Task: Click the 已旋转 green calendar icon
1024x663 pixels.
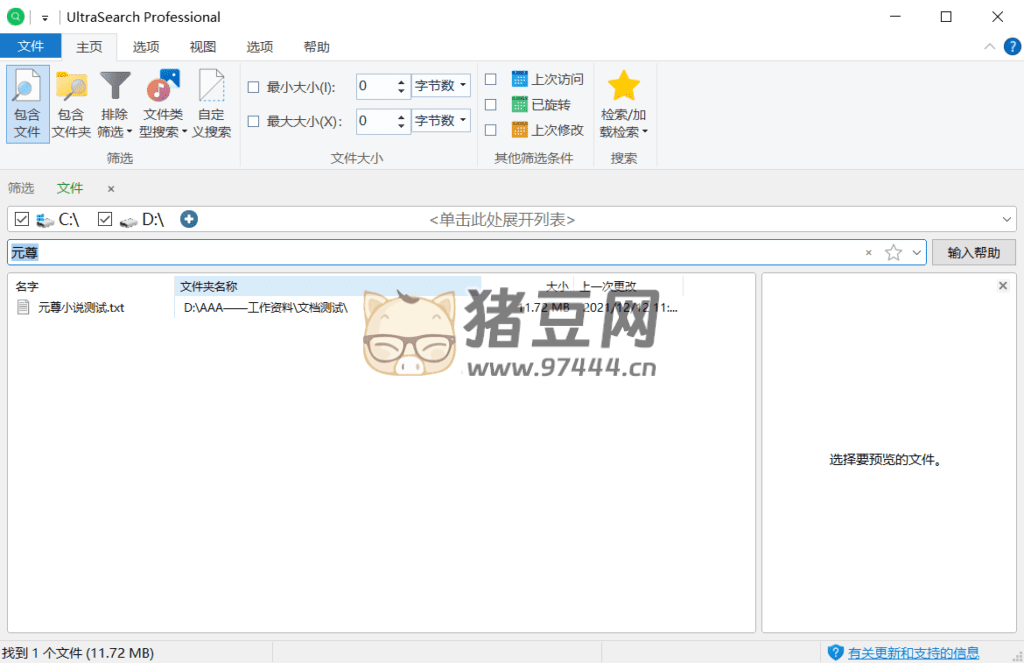Action: 519,105
